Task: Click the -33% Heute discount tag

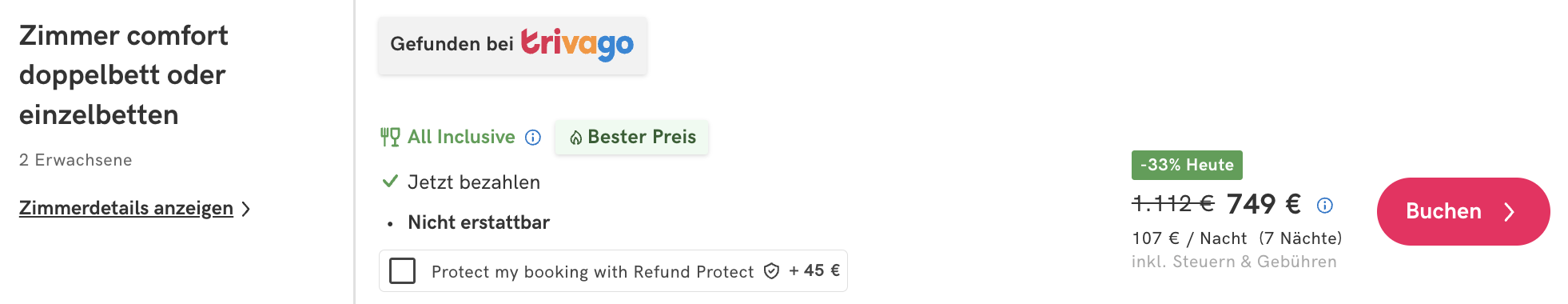Action: pos(1187,165)
